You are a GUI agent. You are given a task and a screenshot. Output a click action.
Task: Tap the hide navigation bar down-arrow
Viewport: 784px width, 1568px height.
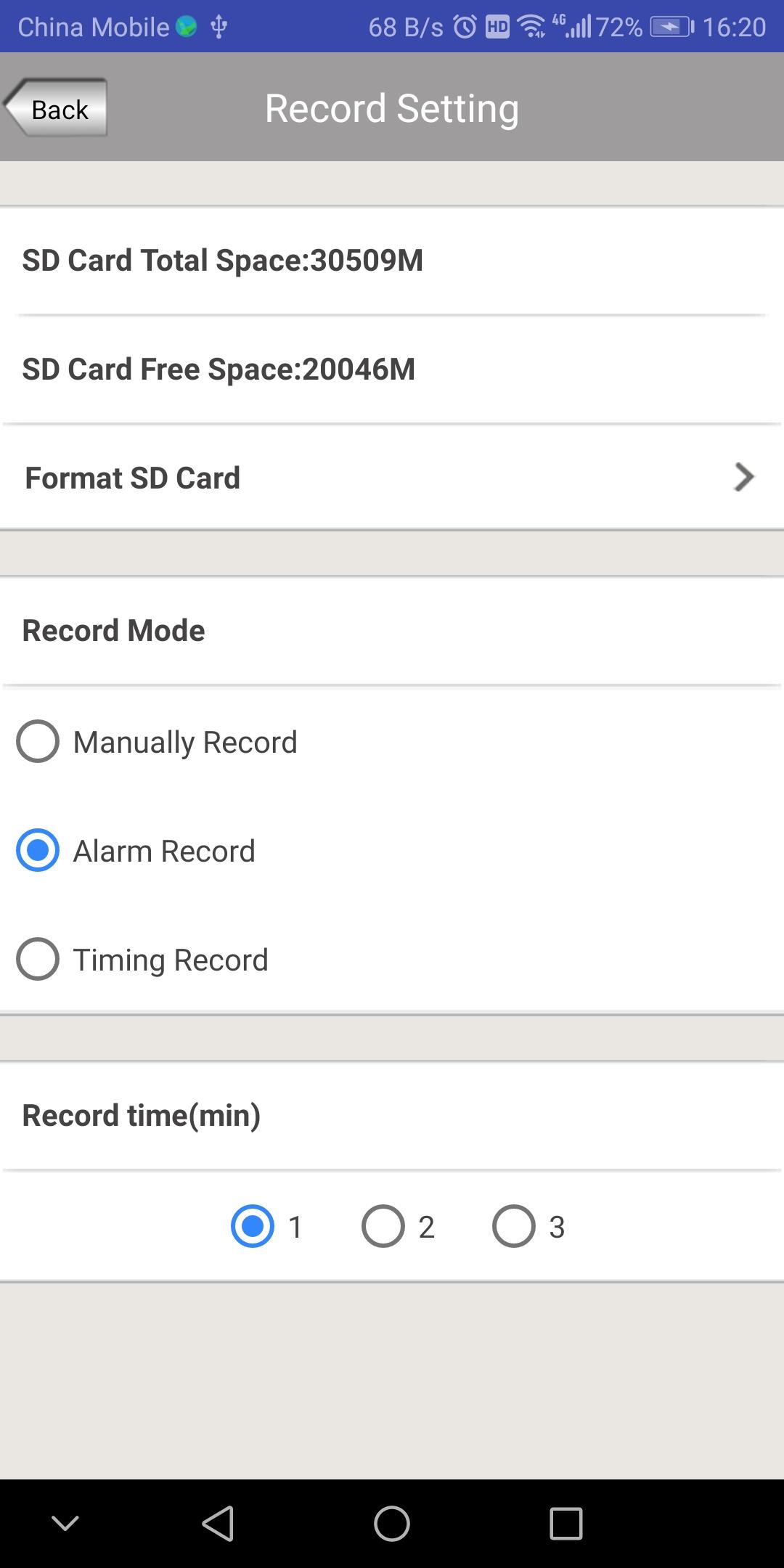pyautogui.click(x=65, y=1523)
